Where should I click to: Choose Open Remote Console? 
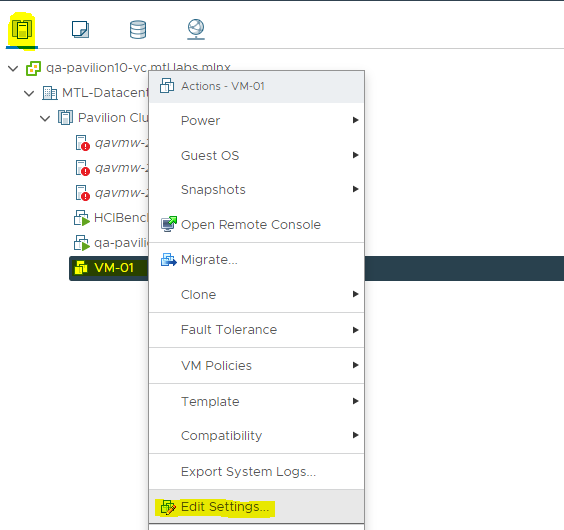pyautogui.click(x=256, y=225)
